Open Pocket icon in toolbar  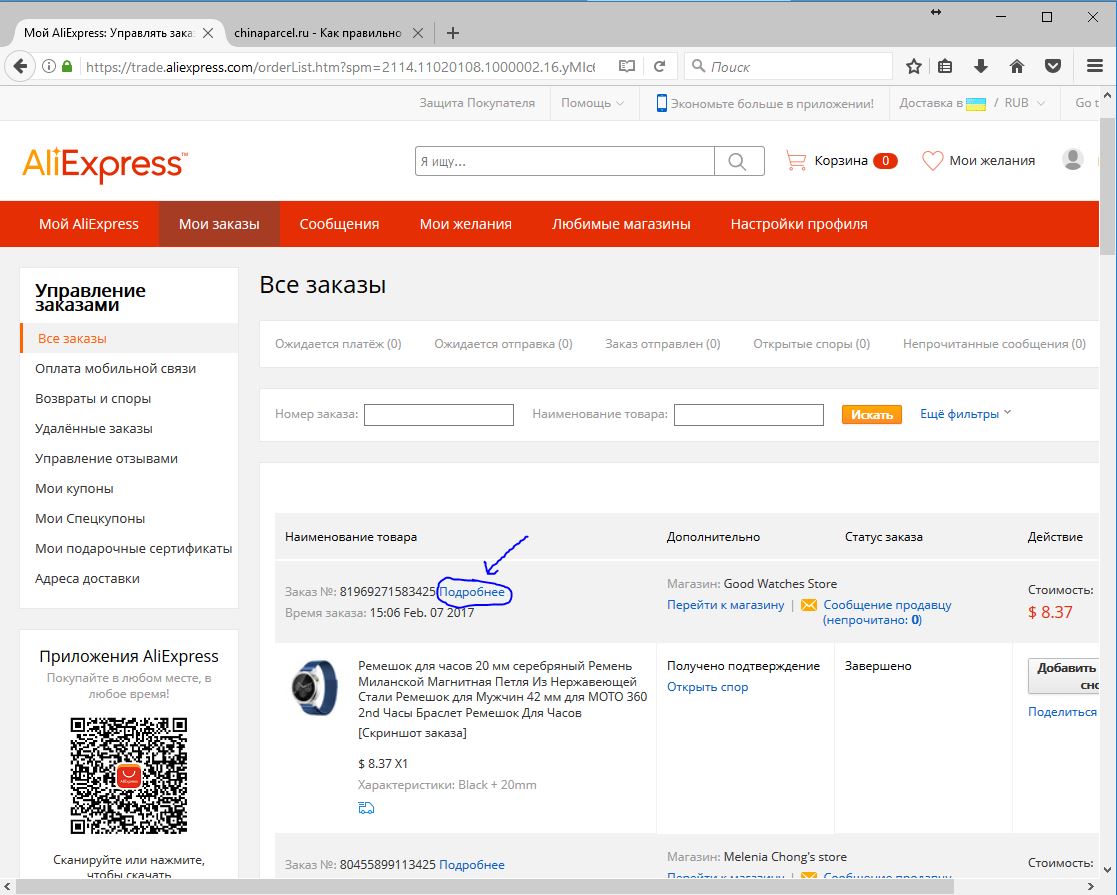click(x=1053, y=66)
